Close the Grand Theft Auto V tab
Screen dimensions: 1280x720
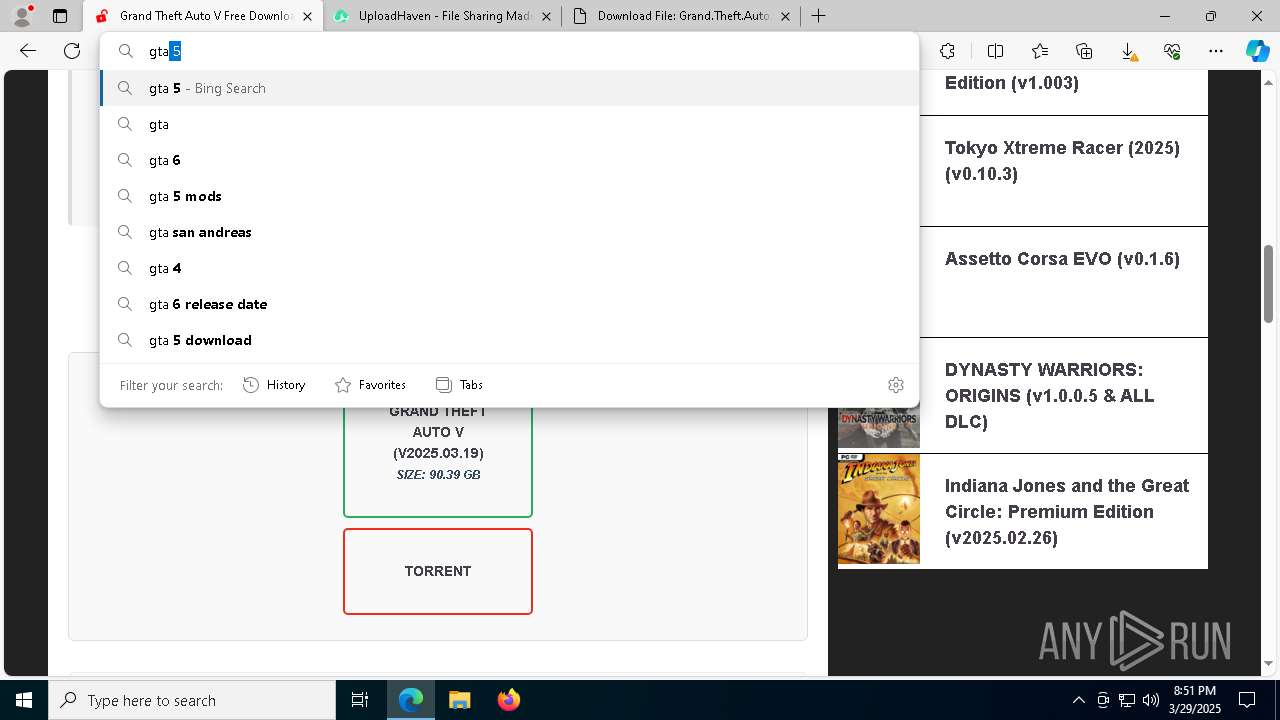pos(308,16)
